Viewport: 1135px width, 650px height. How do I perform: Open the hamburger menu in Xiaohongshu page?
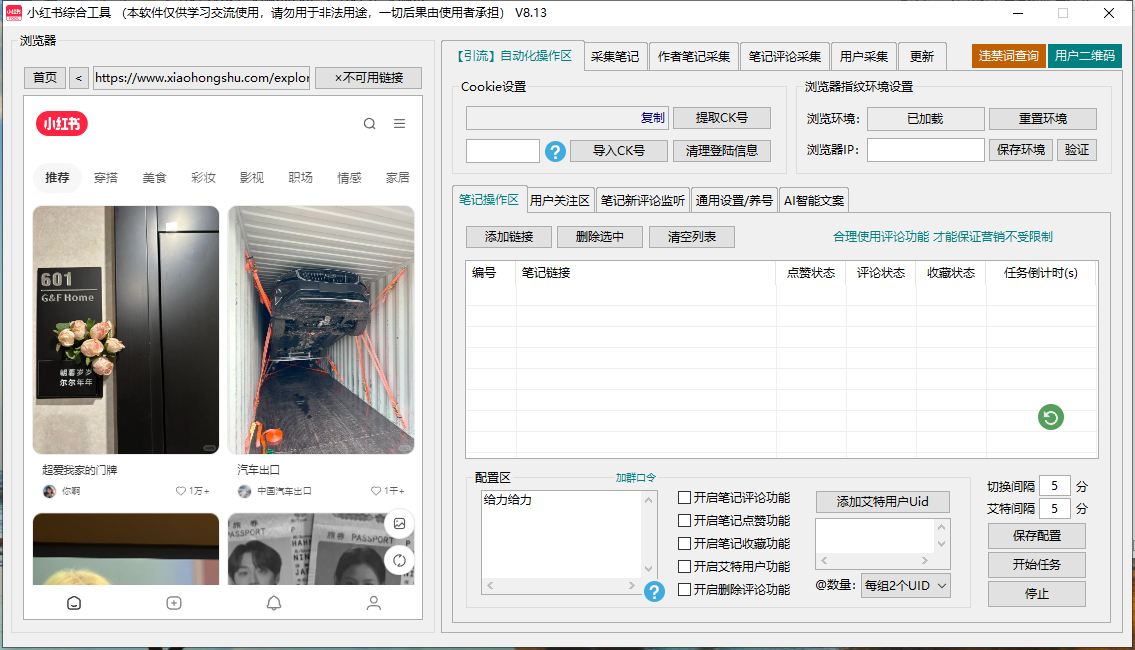point(399,124)
